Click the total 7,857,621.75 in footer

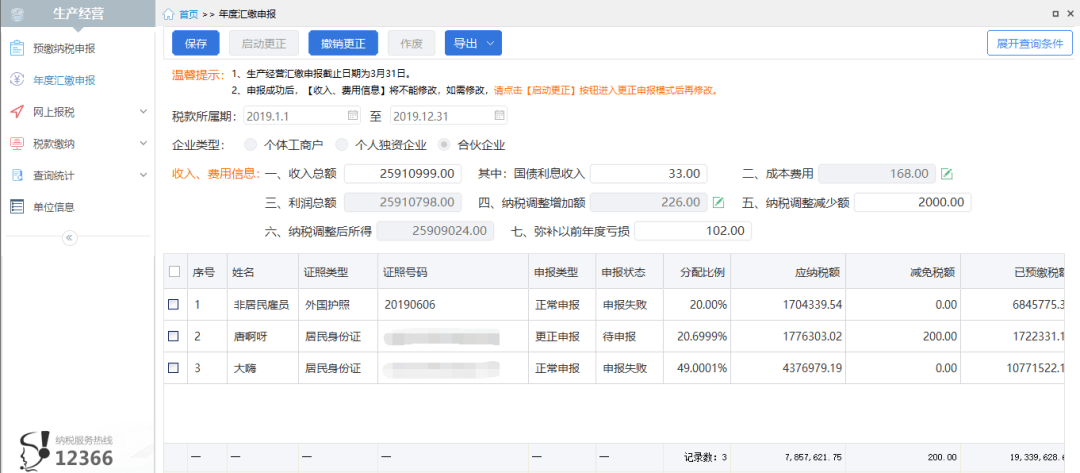click(x=813, y=456)
